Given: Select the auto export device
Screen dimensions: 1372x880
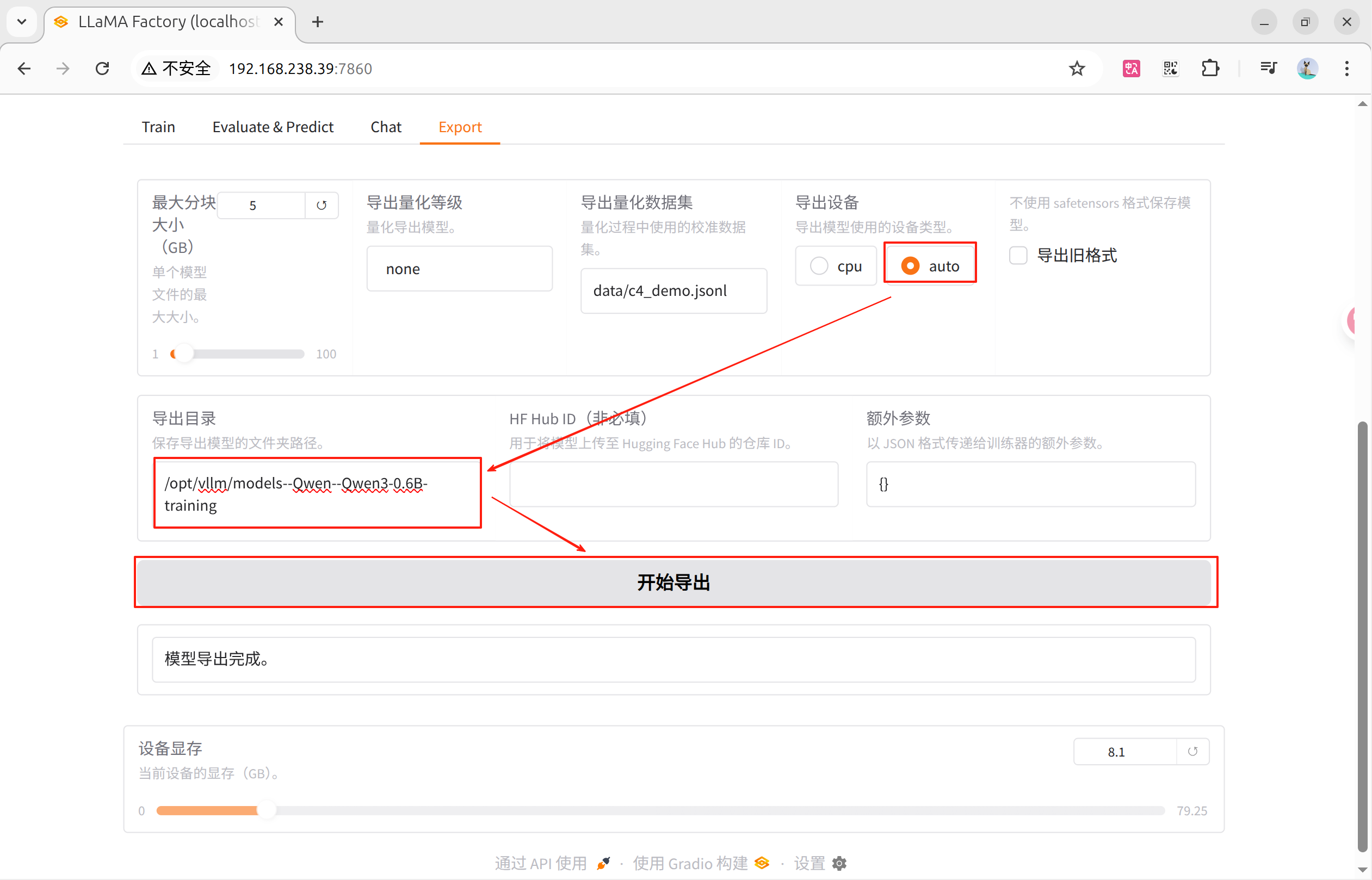Looking at the screenshot, I should pos(910,266).
